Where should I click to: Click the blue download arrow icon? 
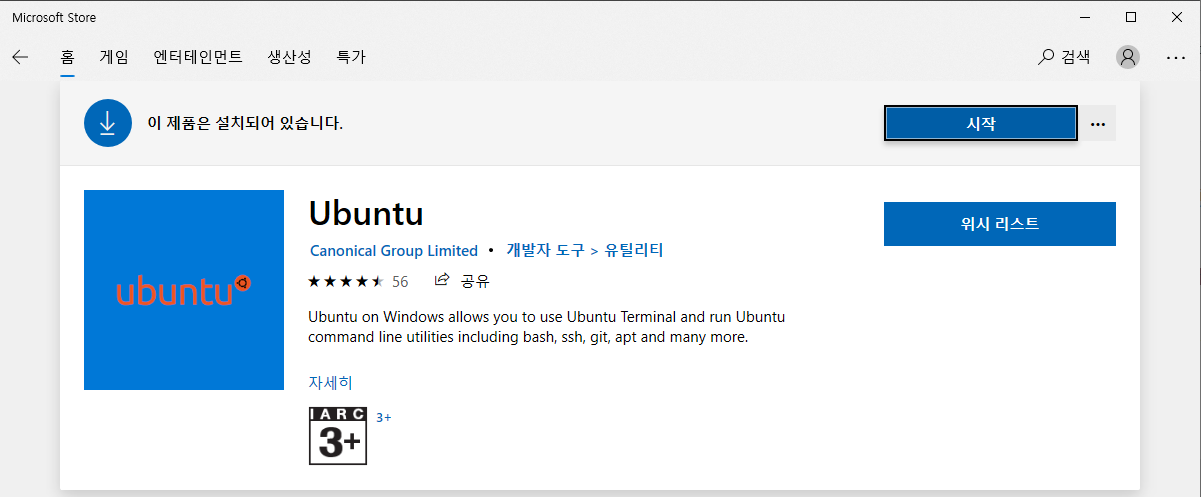click(x=108, y=123)
